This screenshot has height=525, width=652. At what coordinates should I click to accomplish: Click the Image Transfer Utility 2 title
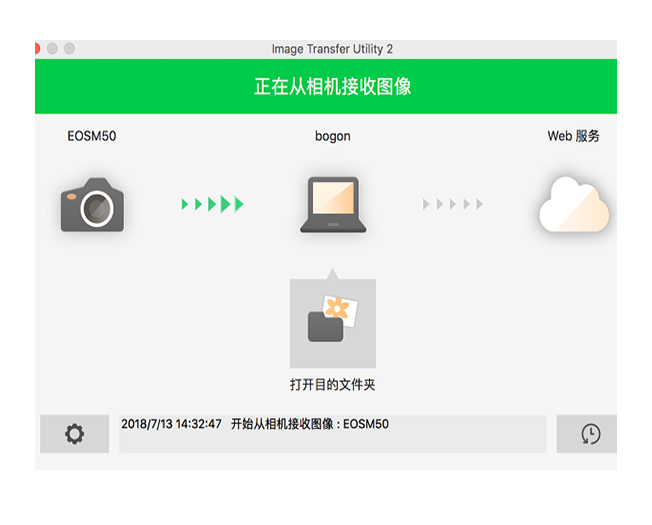332,49
